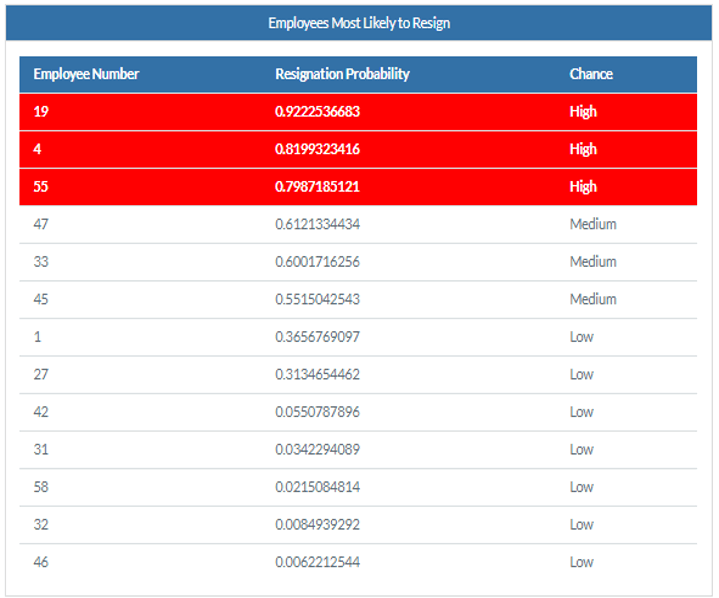Click the Employee Number column header

tap(86, 74)
